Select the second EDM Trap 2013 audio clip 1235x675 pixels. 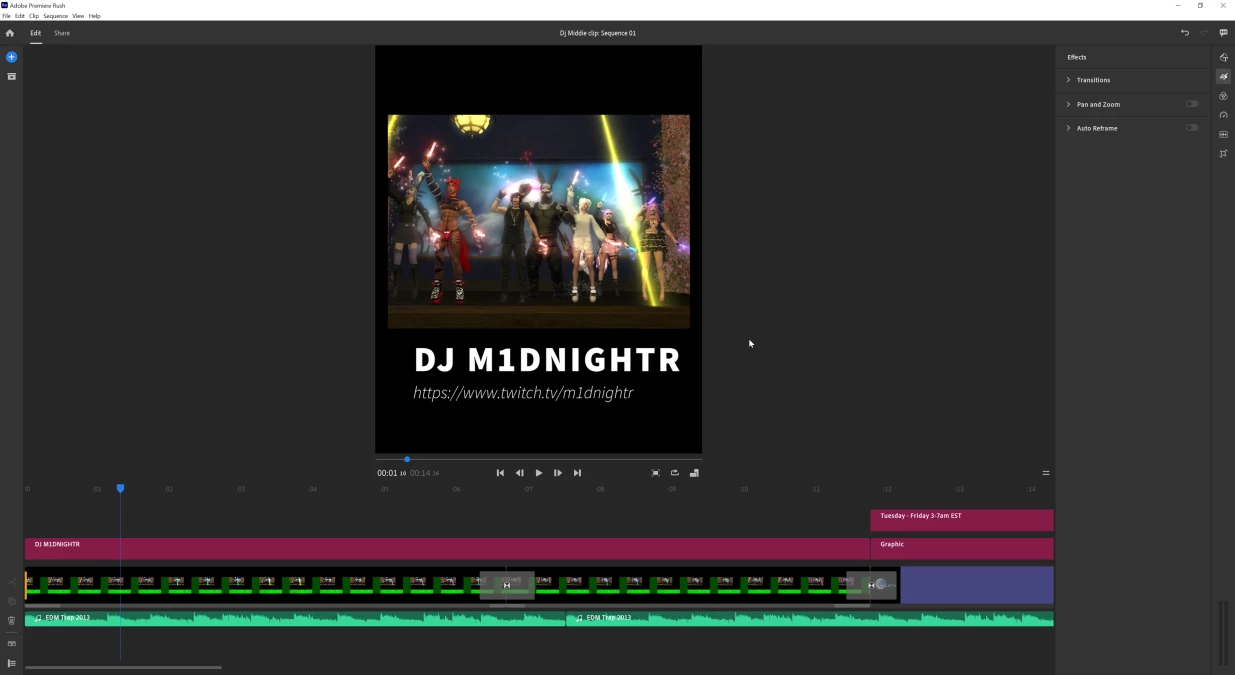pos(810,619)
